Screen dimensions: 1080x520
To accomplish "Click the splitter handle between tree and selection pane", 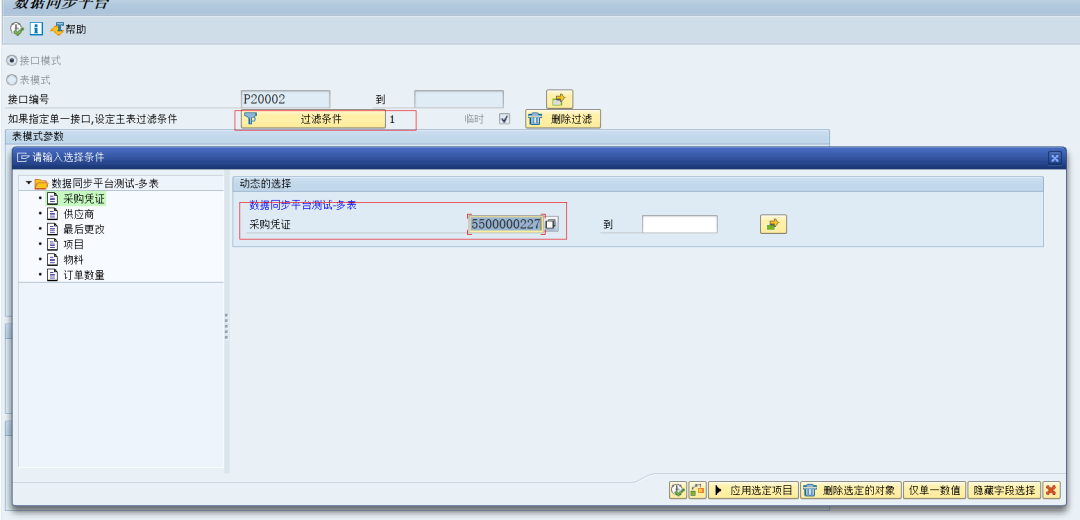I will pyautogui.click(x=227, y=326).
